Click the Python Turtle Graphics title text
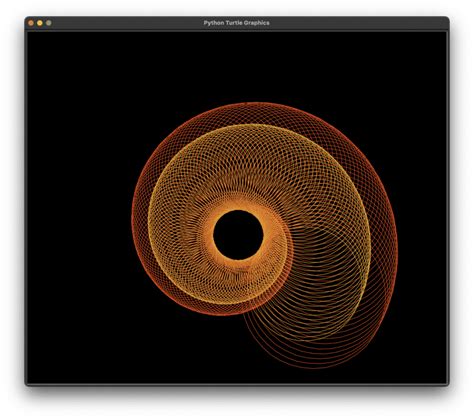 tap(237, 23)
